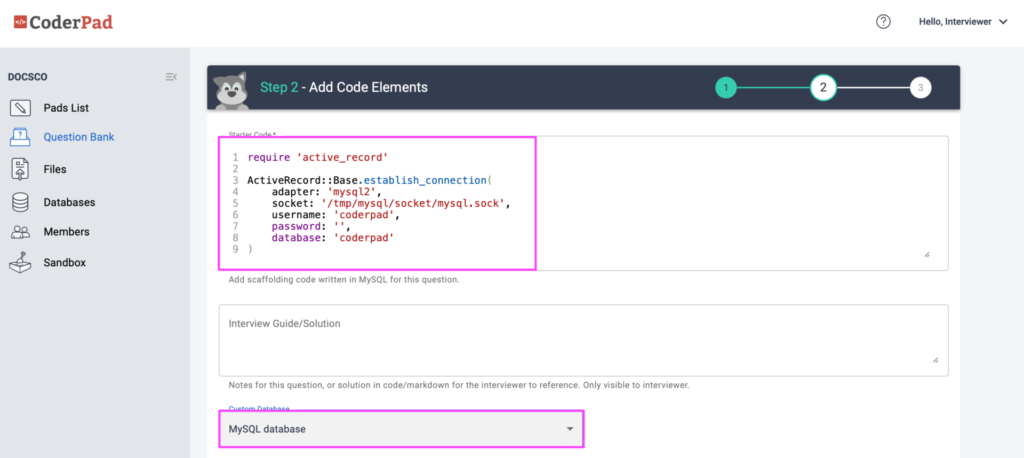
Task: Click the "username: 'coderpad'" code line
Action: (x=335, y=214)
